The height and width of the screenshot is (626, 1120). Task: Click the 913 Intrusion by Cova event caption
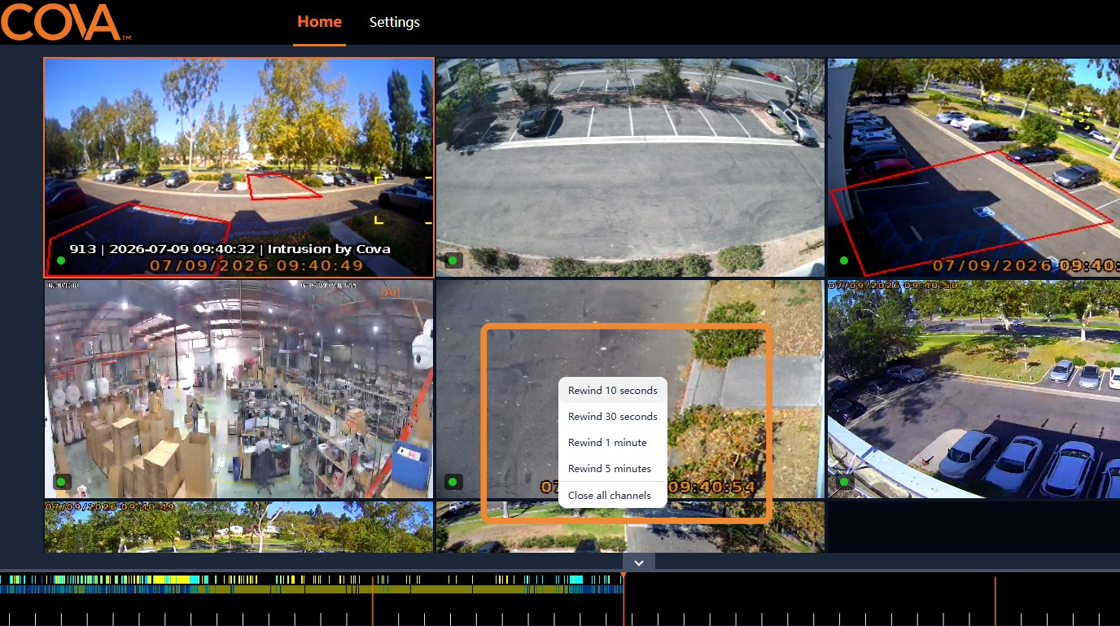coord(230,249)
